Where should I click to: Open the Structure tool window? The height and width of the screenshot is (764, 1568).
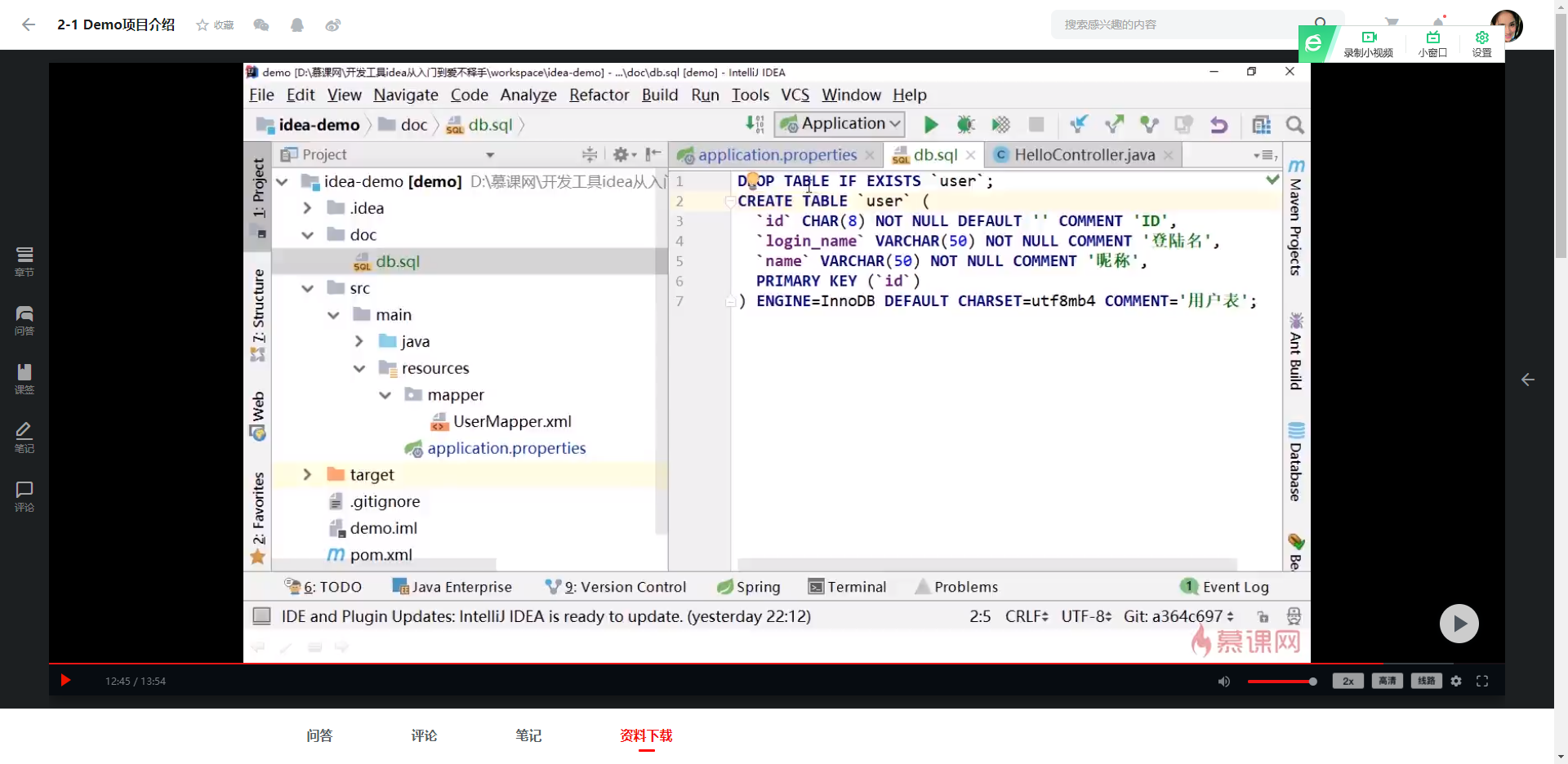258,315
